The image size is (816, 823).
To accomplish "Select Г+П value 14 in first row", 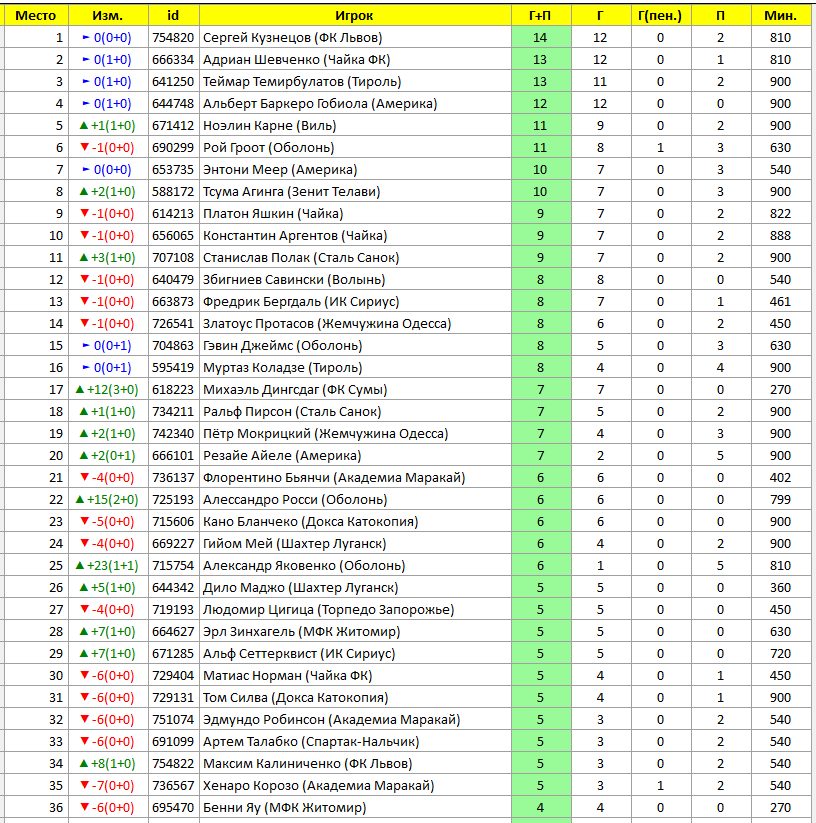I will coord(540,38).
